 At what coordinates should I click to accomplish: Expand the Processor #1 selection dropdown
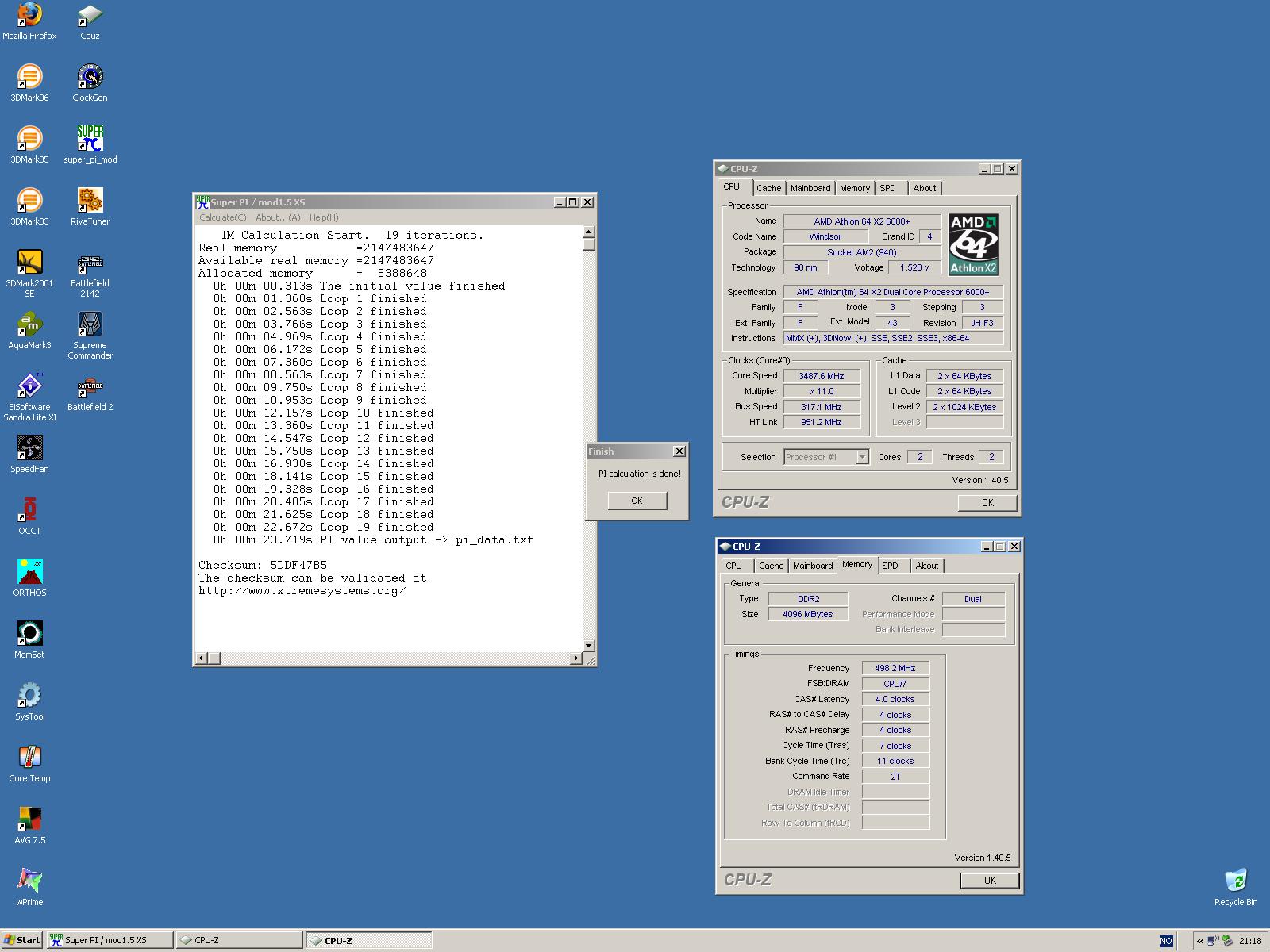[862, 457]
